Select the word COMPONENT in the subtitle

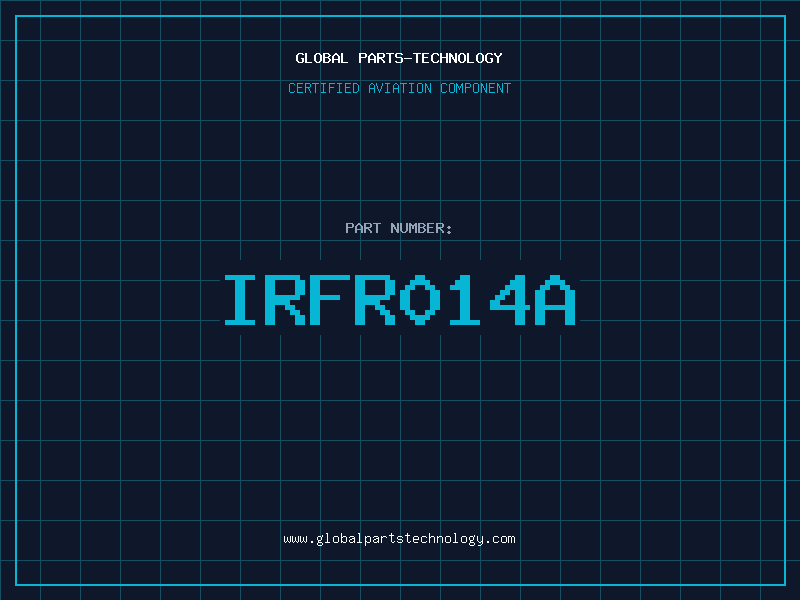pos(476,88)
